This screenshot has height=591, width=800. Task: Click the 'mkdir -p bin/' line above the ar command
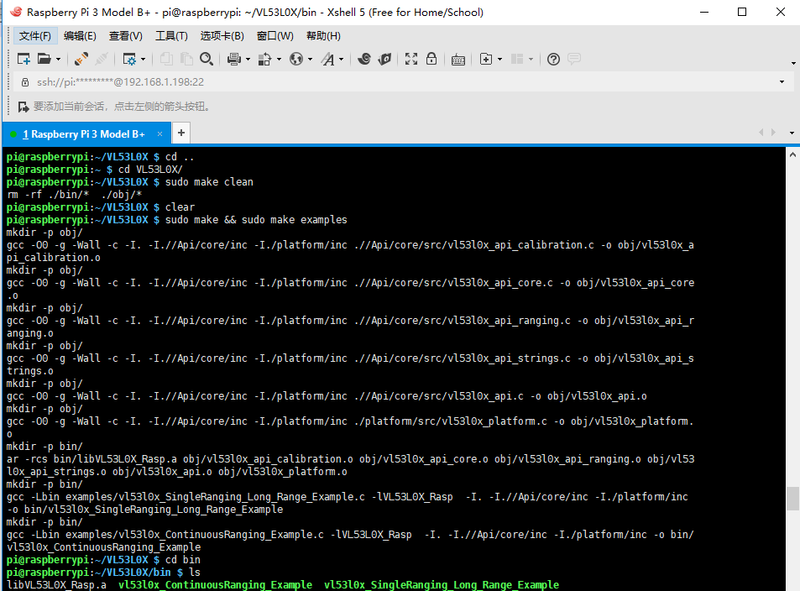coord(44,447)
